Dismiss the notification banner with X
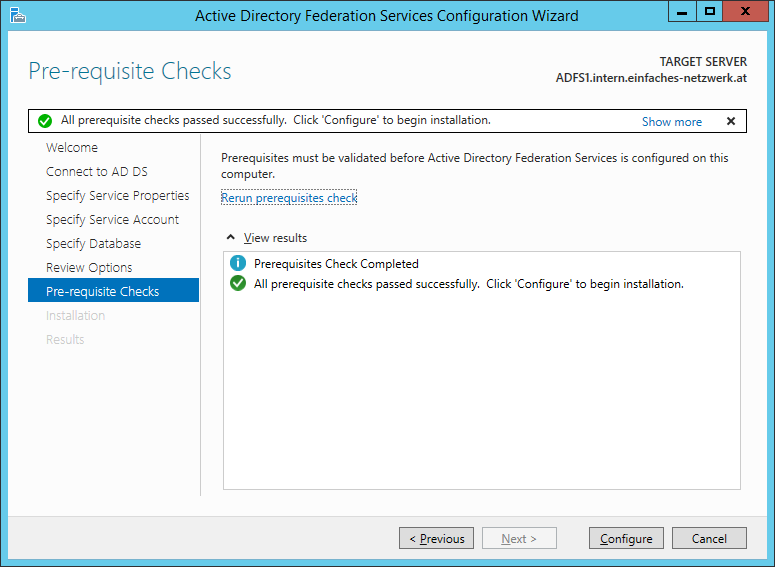Image resolution: width=775 pixels, height=567 pixels. coord(731,121)
